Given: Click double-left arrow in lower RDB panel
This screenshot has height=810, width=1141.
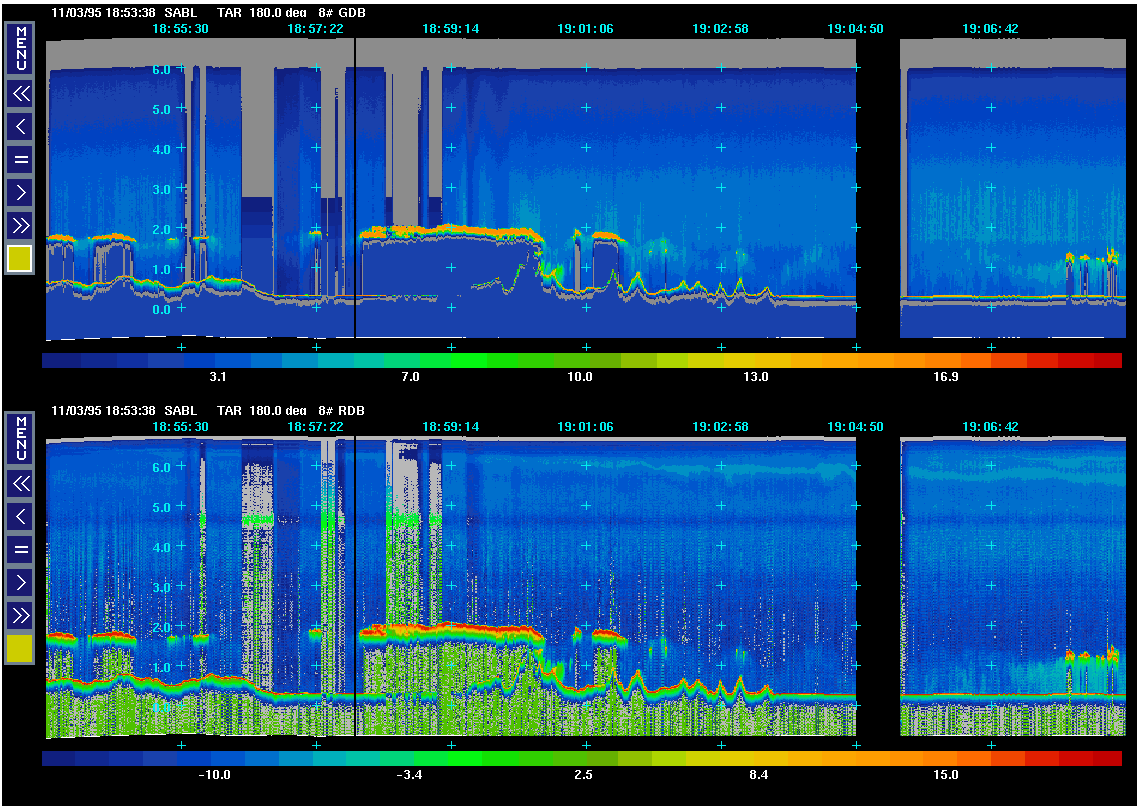Looking at the screenshot, I should tap(20, 484).
